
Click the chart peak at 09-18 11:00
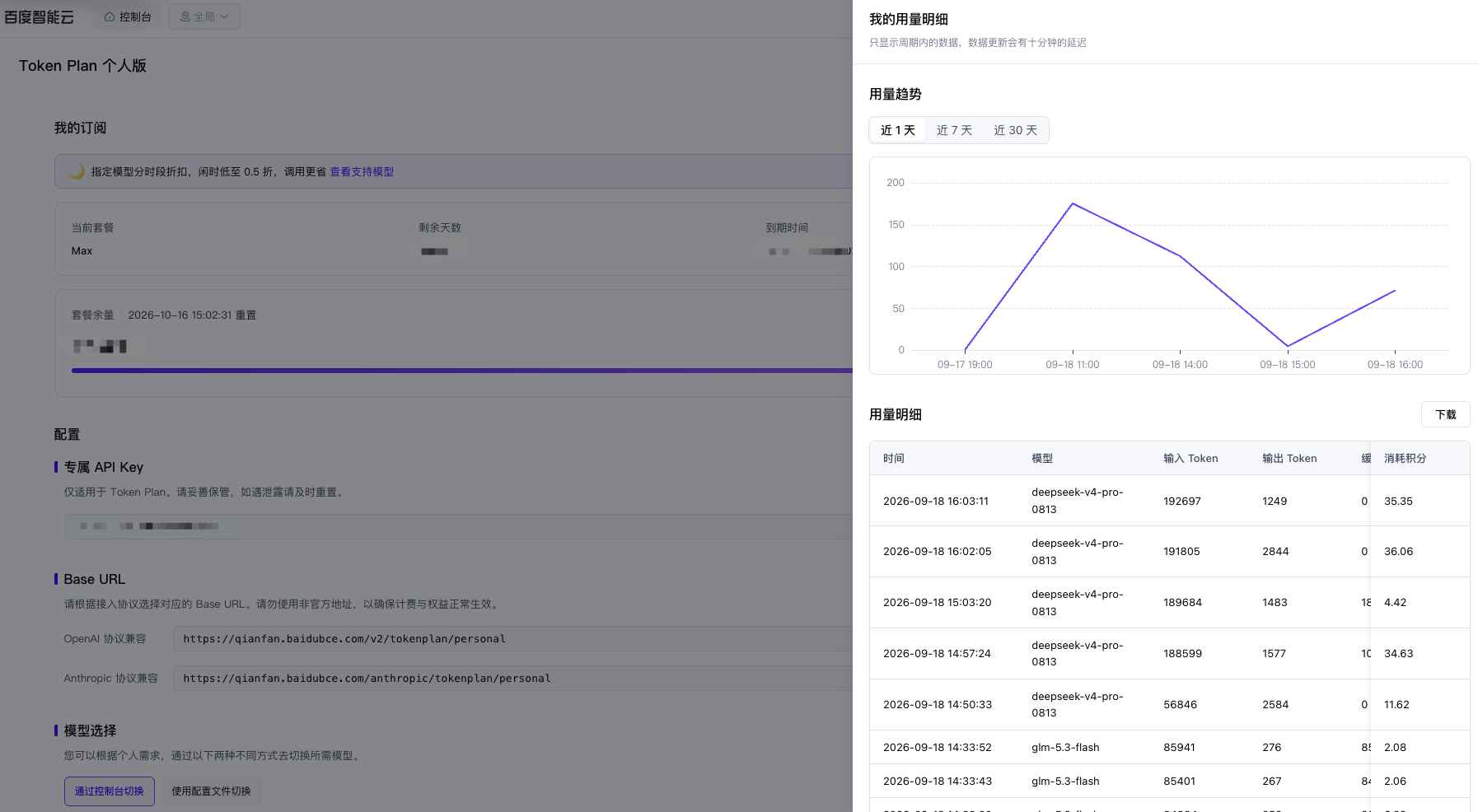tap(1073, 203)
